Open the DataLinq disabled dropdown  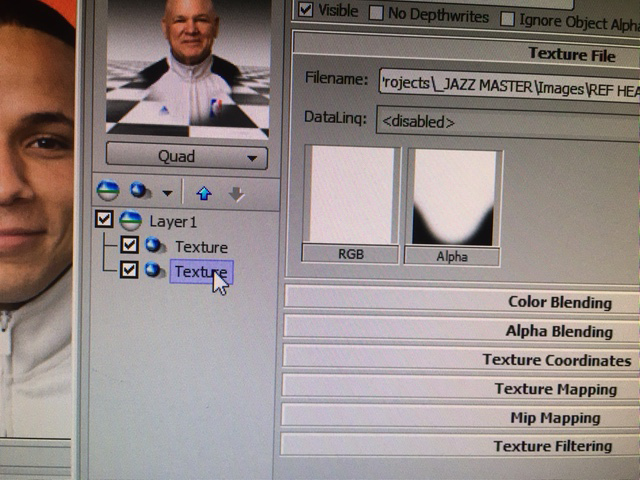click(508, 124)
